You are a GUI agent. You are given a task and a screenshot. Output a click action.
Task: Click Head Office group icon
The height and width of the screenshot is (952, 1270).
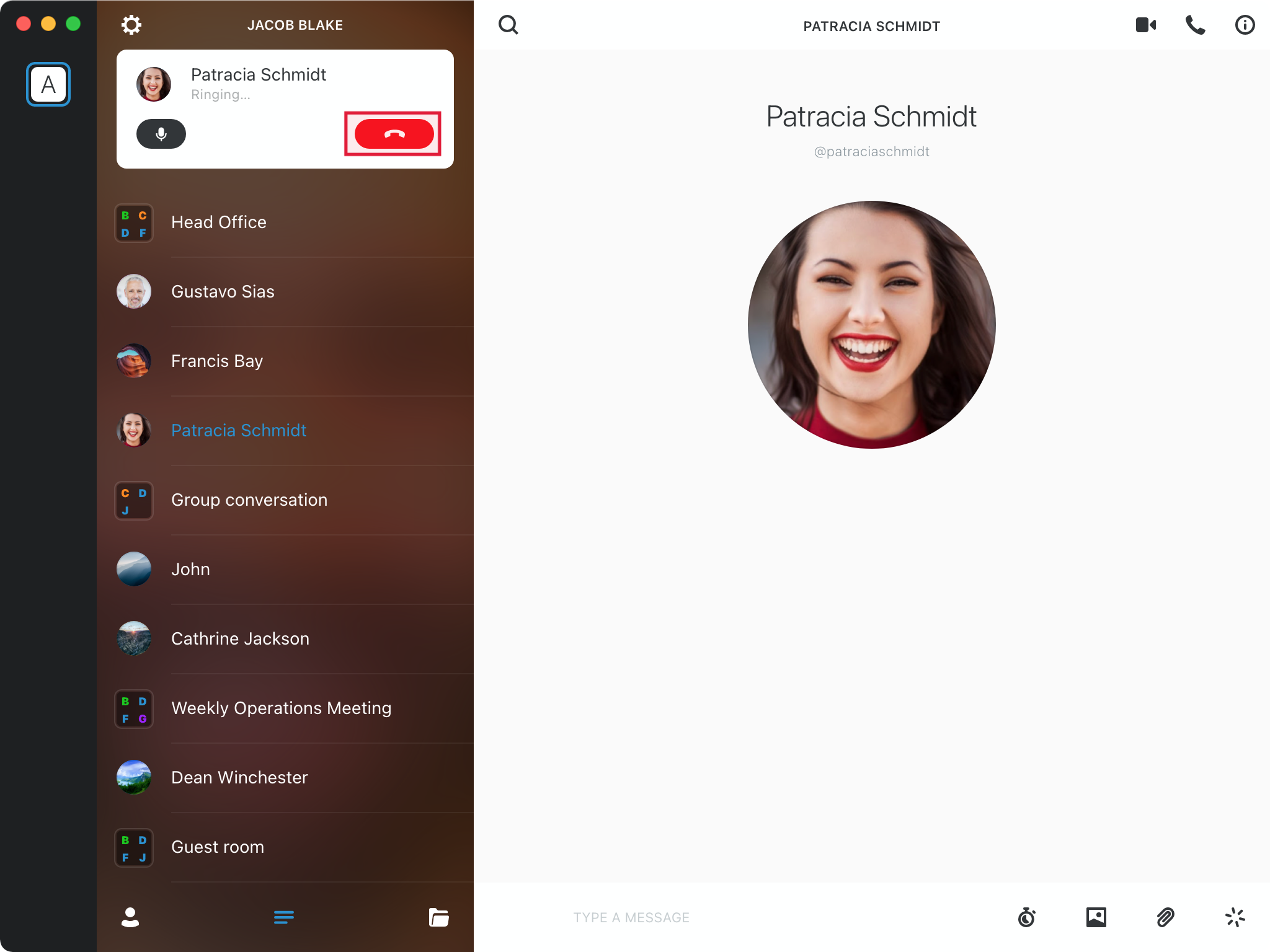coord(134,223)
